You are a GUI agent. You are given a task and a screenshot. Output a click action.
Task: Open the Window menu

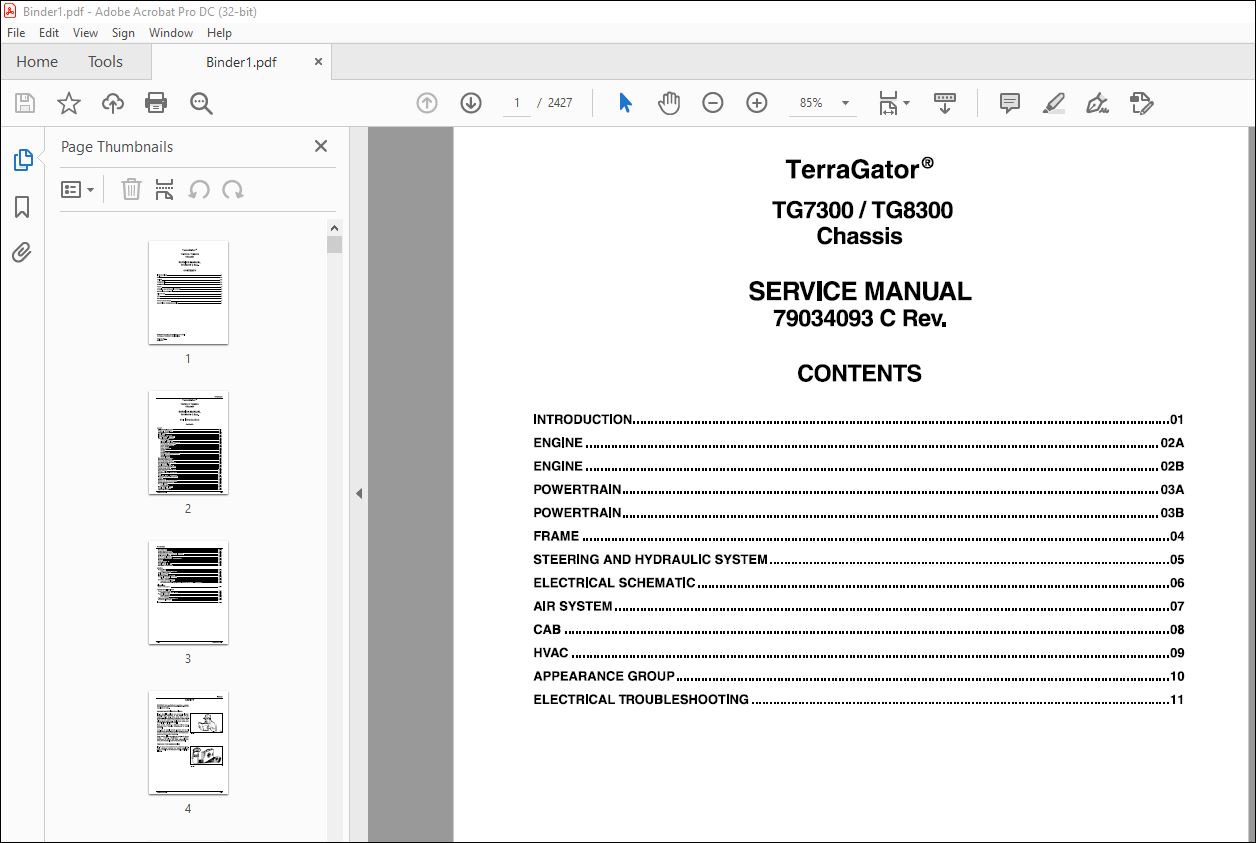coord(171,33)
